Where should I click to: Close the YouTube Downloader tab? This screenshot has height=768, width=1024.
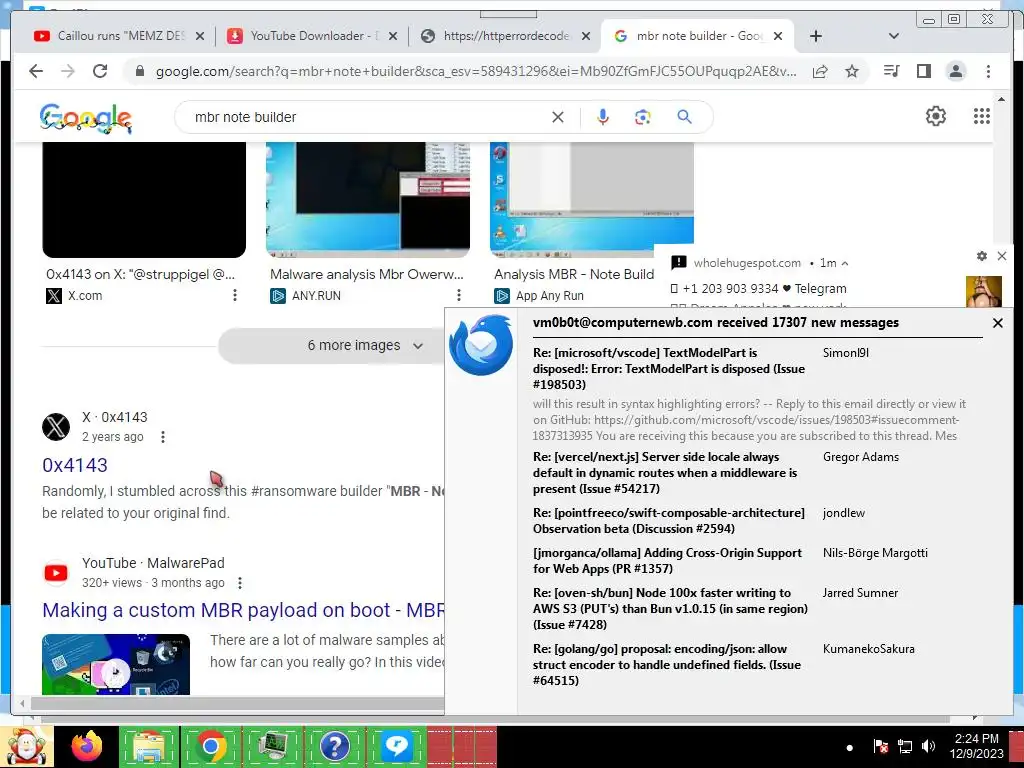pos(392,37)
